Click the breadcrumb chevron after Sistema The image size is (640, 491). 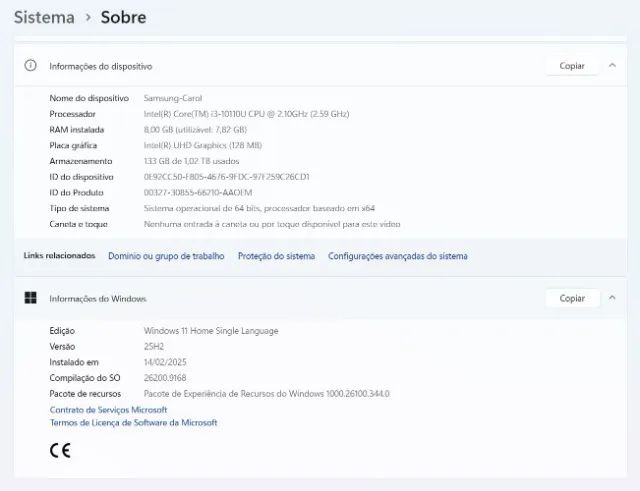(x=88, y=18)
